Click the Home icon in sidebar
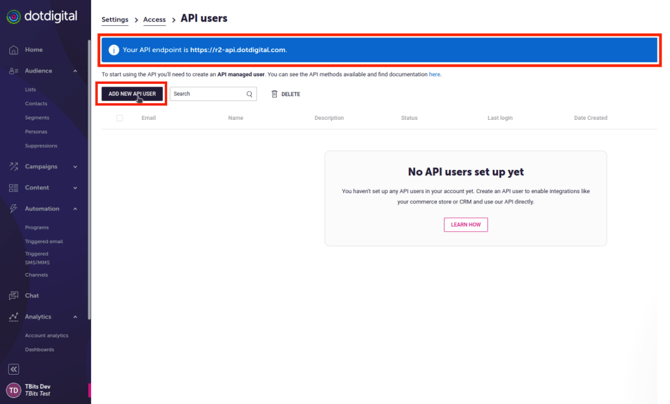Viewport: 670px width, 404px height. (x=13, y=49)
